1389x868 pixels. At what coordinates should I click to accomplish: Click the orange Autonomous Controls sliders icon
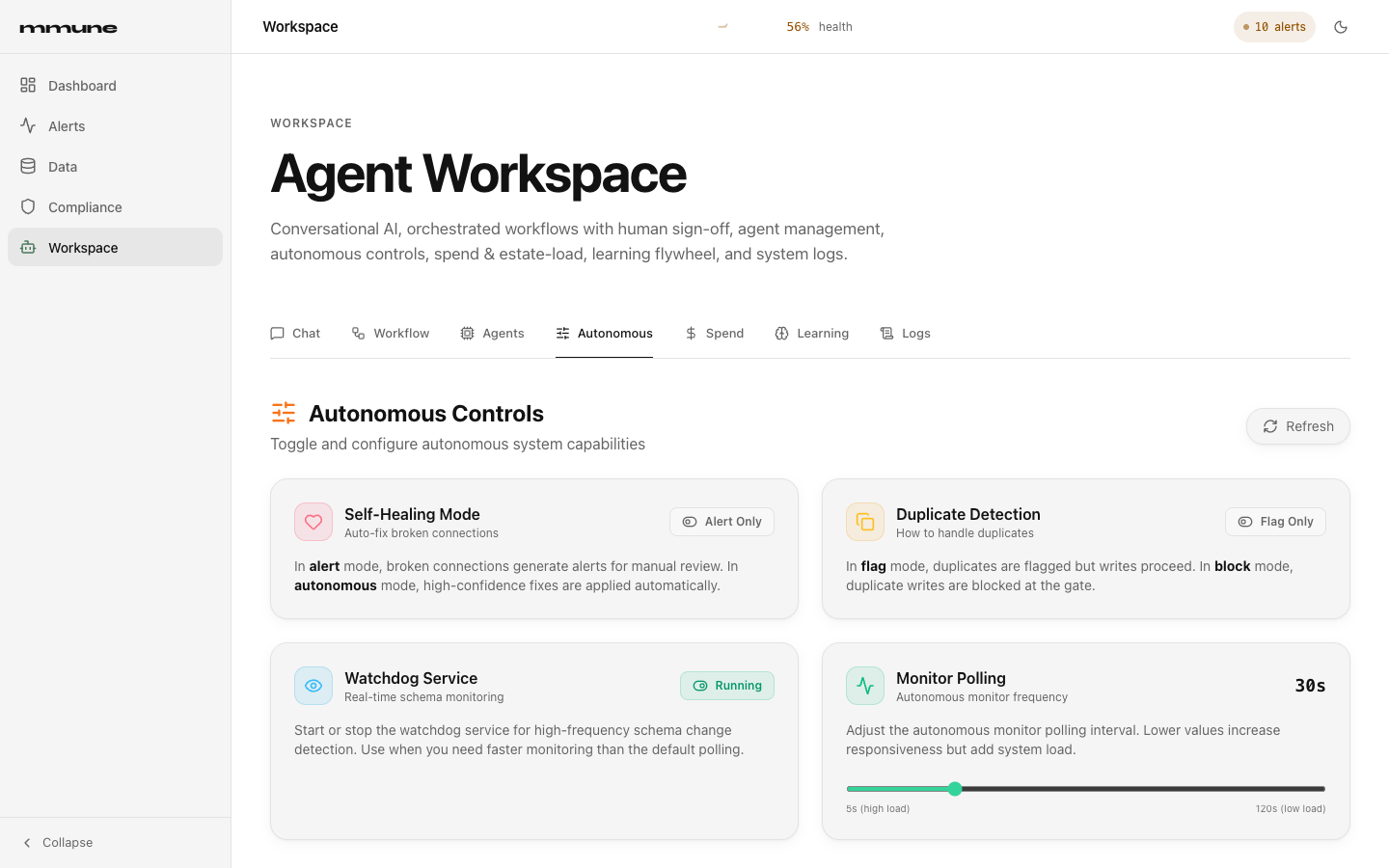coord(284,414)
